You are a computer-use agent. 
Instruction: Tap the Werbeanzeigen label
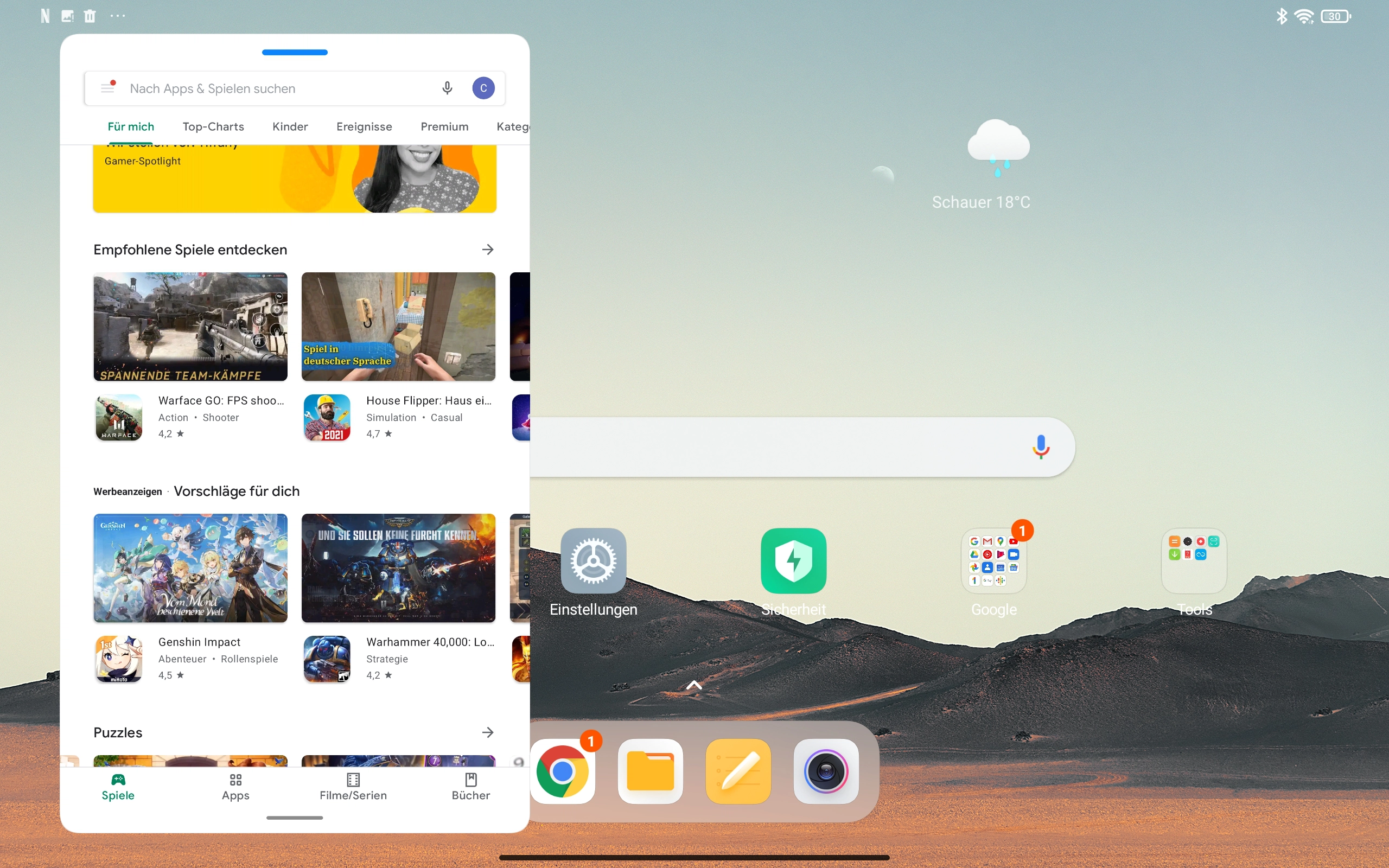(128, 492)
